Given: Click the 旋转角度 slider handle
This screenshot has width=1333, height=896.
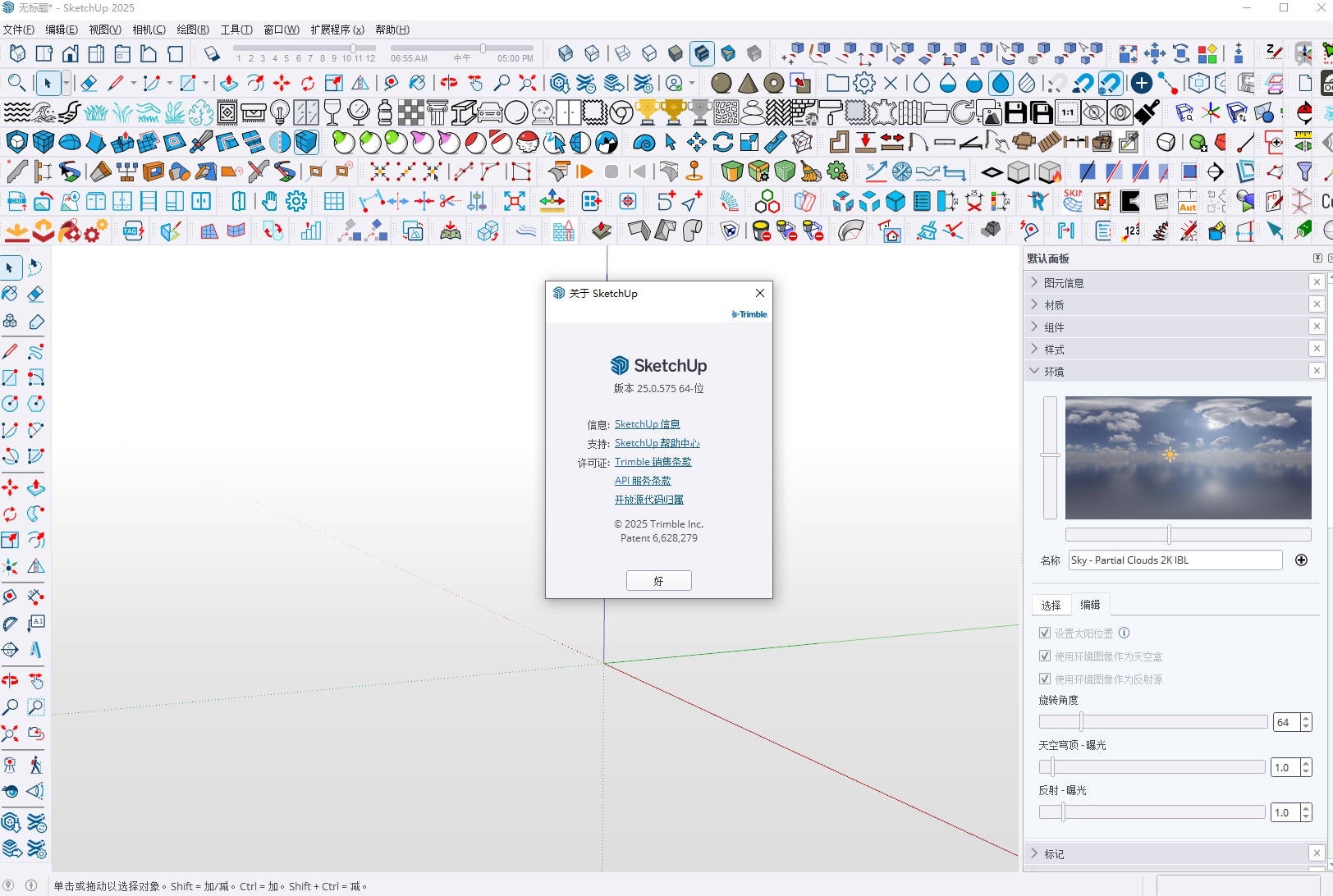Looking at the screenshot, I should [x=1081, y=722].
